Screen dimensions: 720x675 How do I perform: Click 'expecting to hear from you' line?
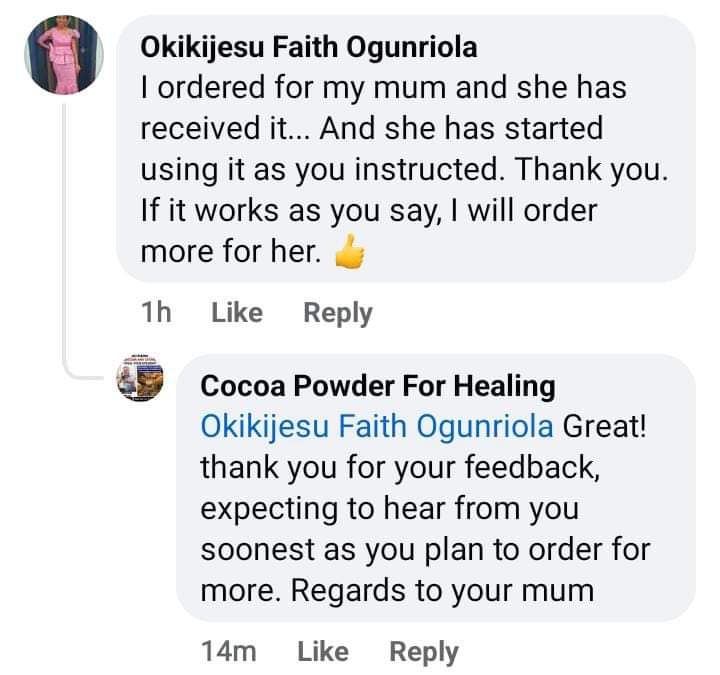pyautogui.click(x=389, y=508)
